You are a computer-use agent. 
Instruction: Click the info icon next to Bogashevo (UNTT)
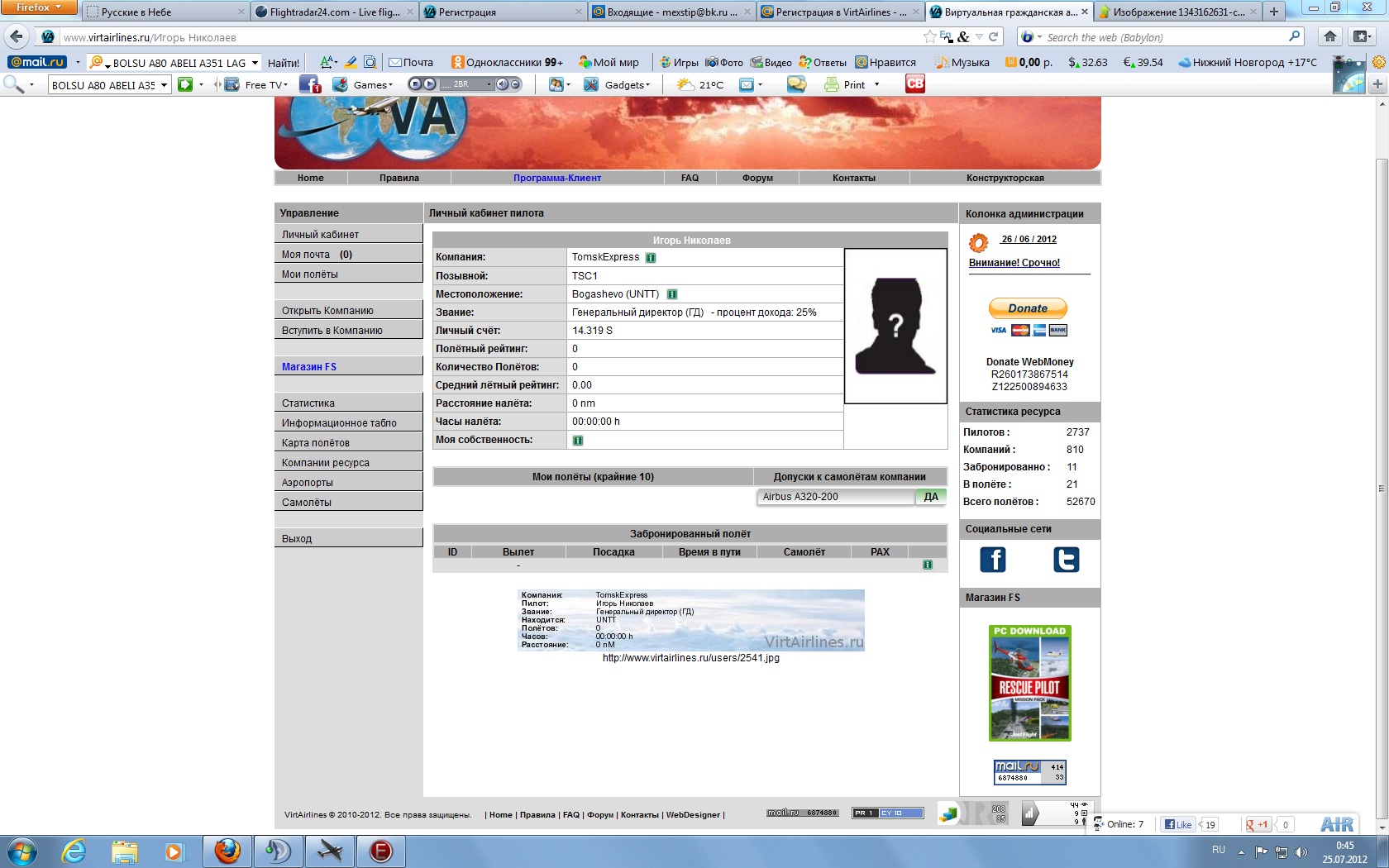[672, 294]
